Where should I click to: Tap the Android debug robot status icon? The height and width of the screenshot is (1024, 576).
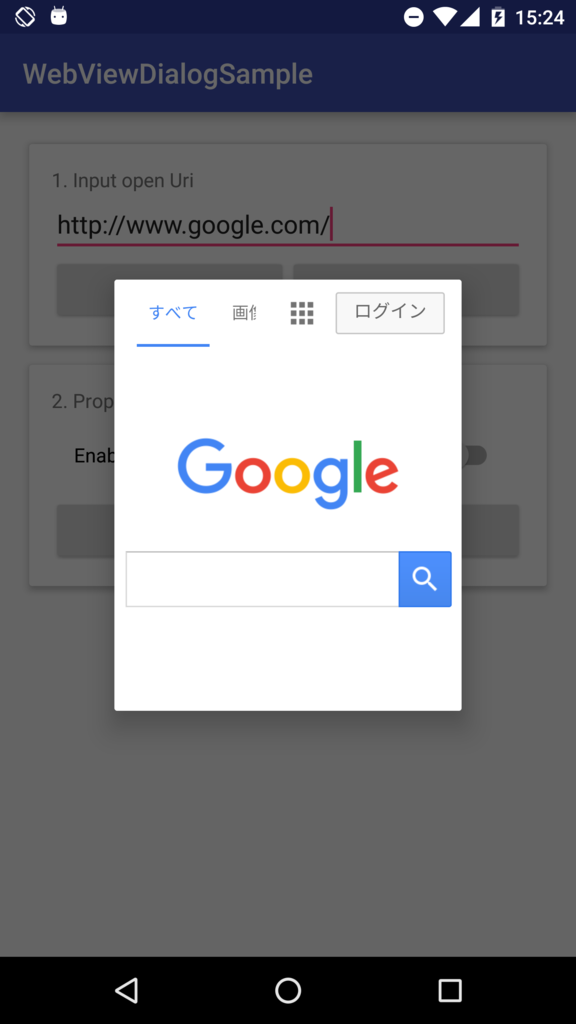59,16
